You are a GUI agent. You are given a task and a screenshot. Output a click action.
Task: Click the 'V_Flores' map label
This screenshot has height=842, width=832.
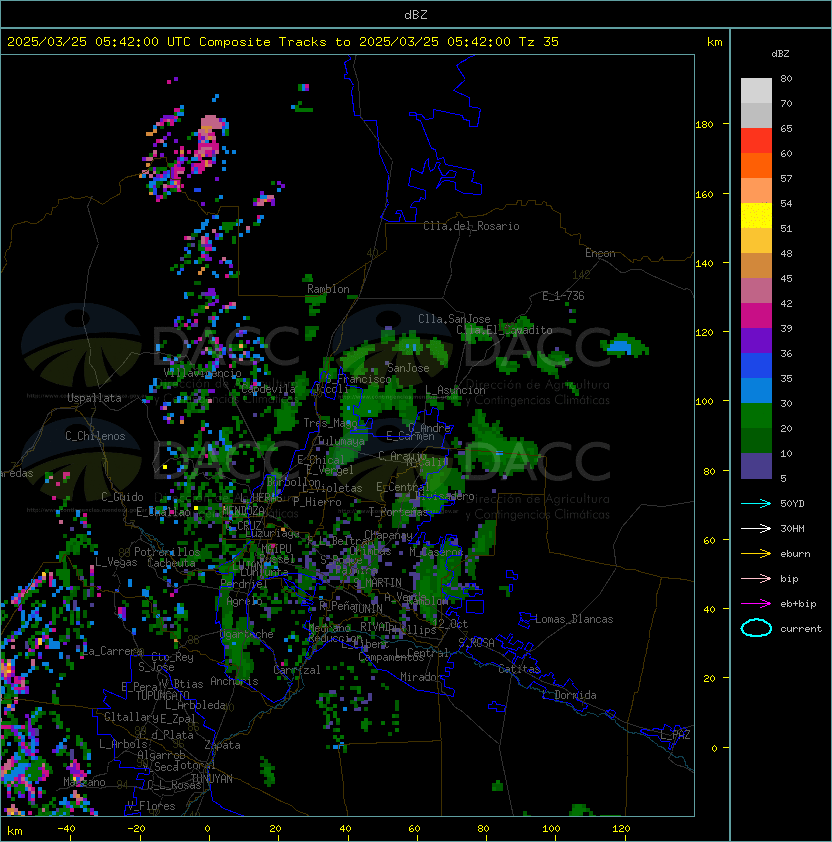coord(151,806)
